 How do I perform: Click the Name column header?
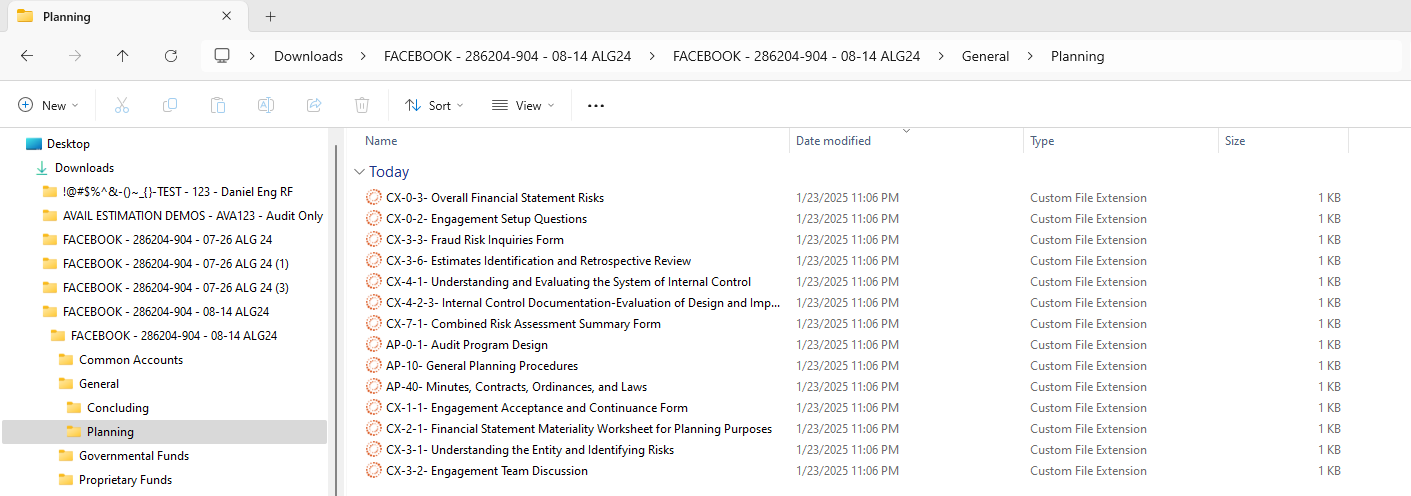(381, 141)
